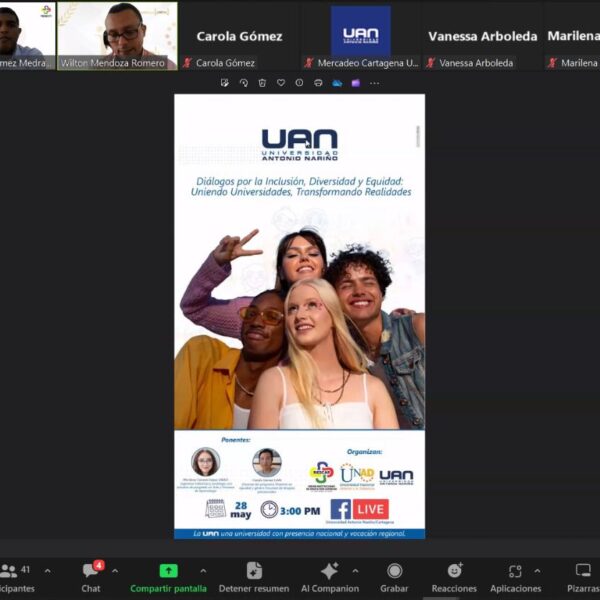Viewport: 600px width, 600px height.
Task: Expand the Participantes options caret
Action: point(47,571)
